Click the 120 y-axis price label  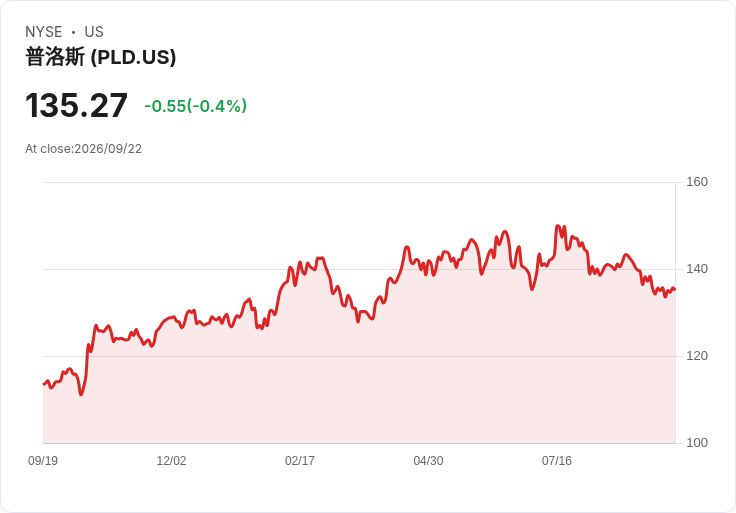pos(697,356)
